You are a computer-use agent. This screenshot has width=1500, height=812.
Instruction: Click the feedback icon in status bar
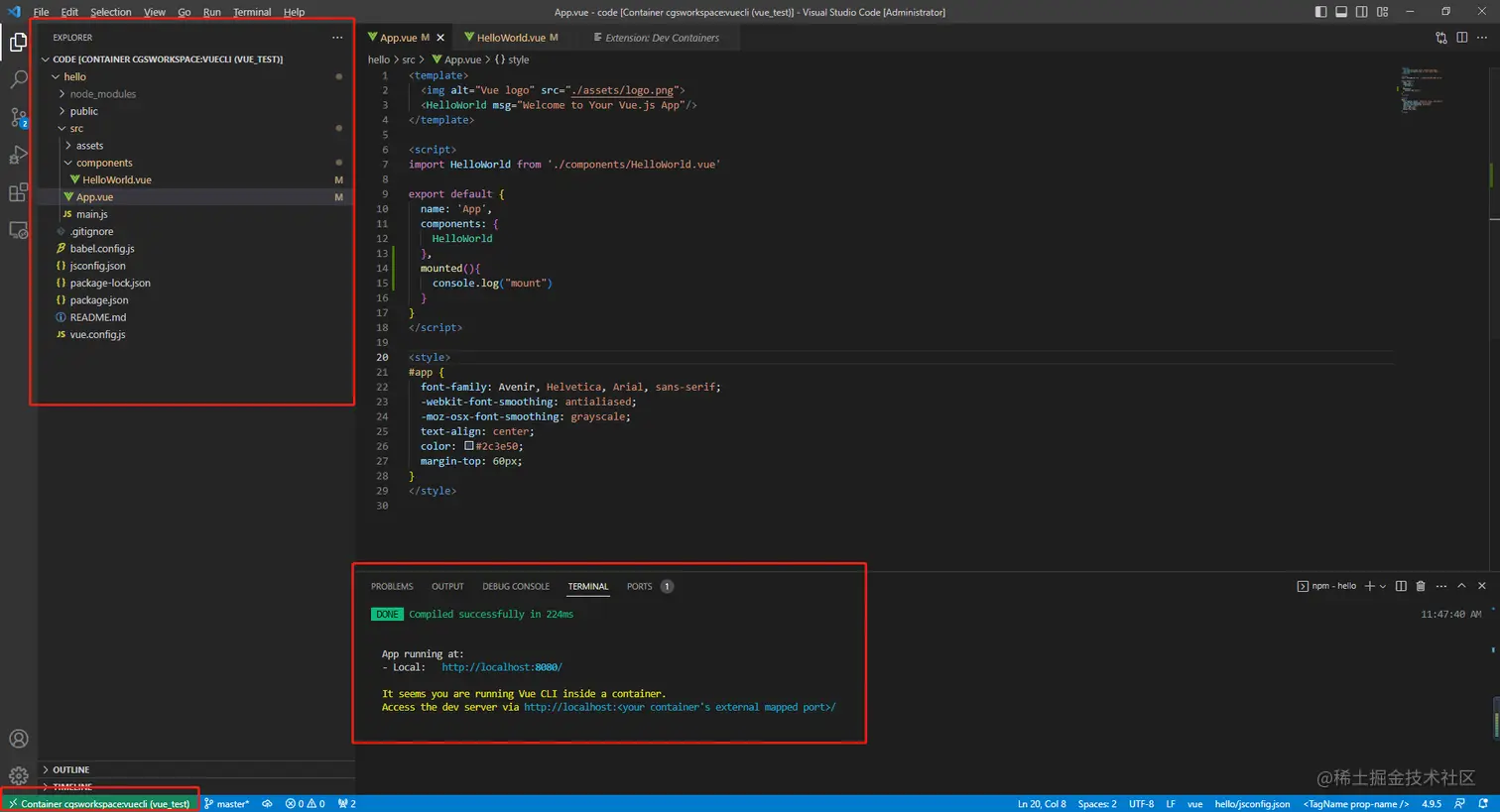tap(1459, 803)
